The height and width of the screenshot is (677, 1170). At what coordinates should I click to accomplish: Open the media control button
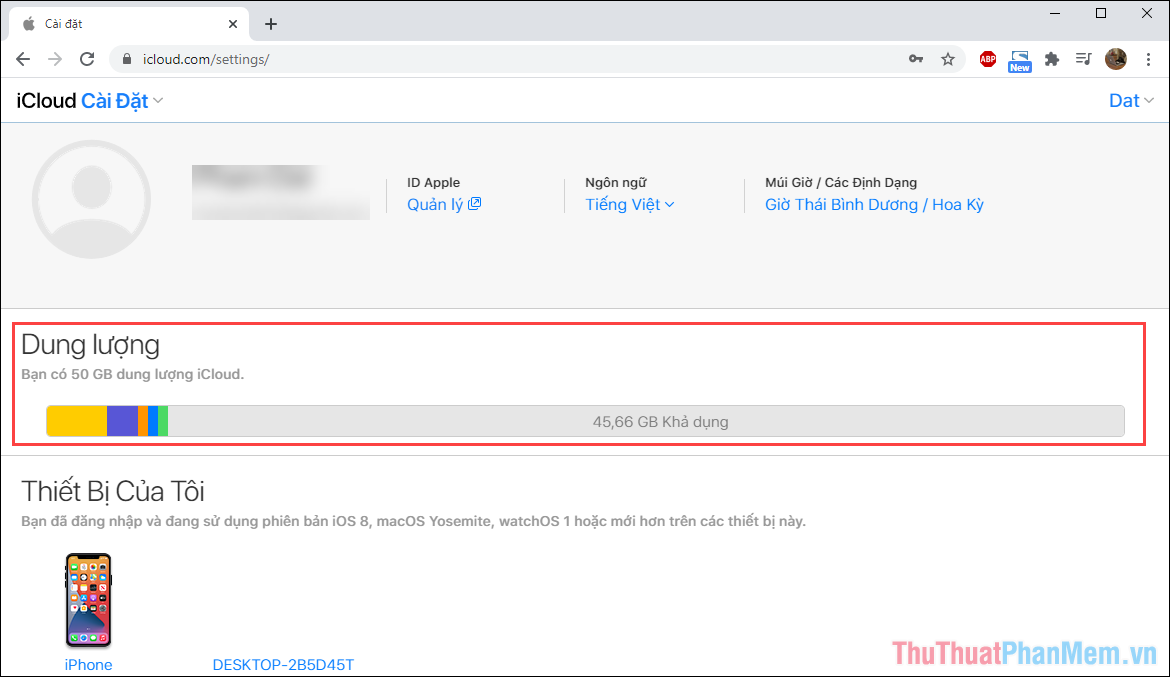[1083, 59]
